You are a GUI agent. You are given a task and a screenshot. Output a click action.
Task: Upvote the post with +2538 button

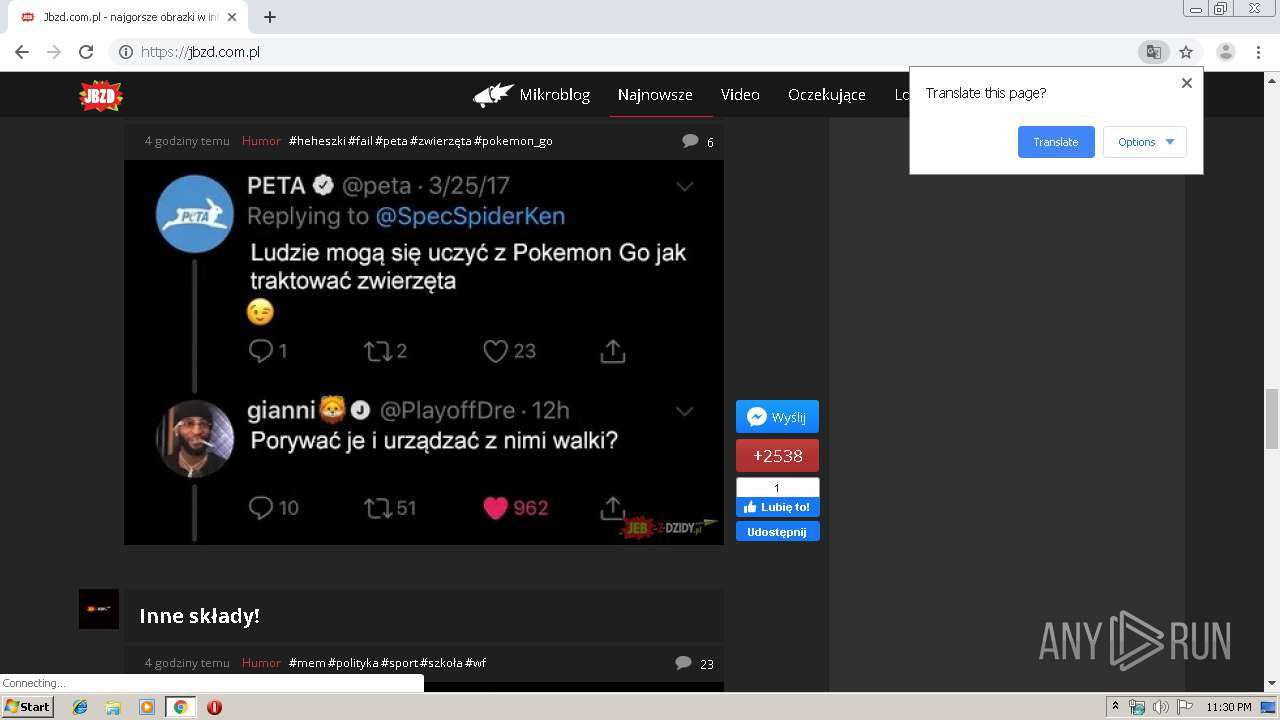777,455
